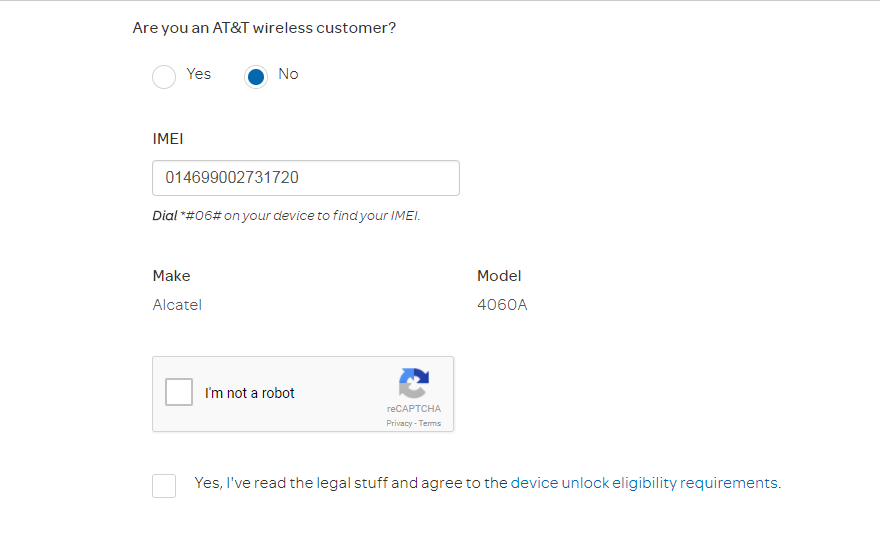Open the reCAPTCHA Terms link
The height and width of the screenshot is (557, 880).
point(430,424)
